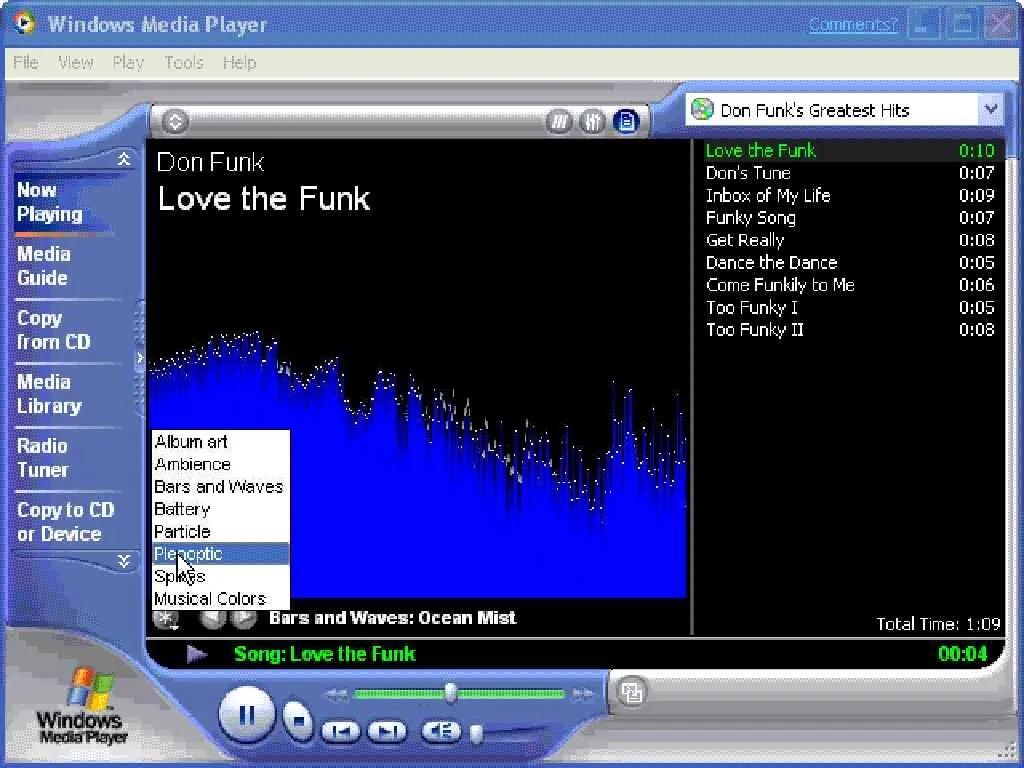
Task: Click the rewind arrows icon
Action: [x=336, y=695]
